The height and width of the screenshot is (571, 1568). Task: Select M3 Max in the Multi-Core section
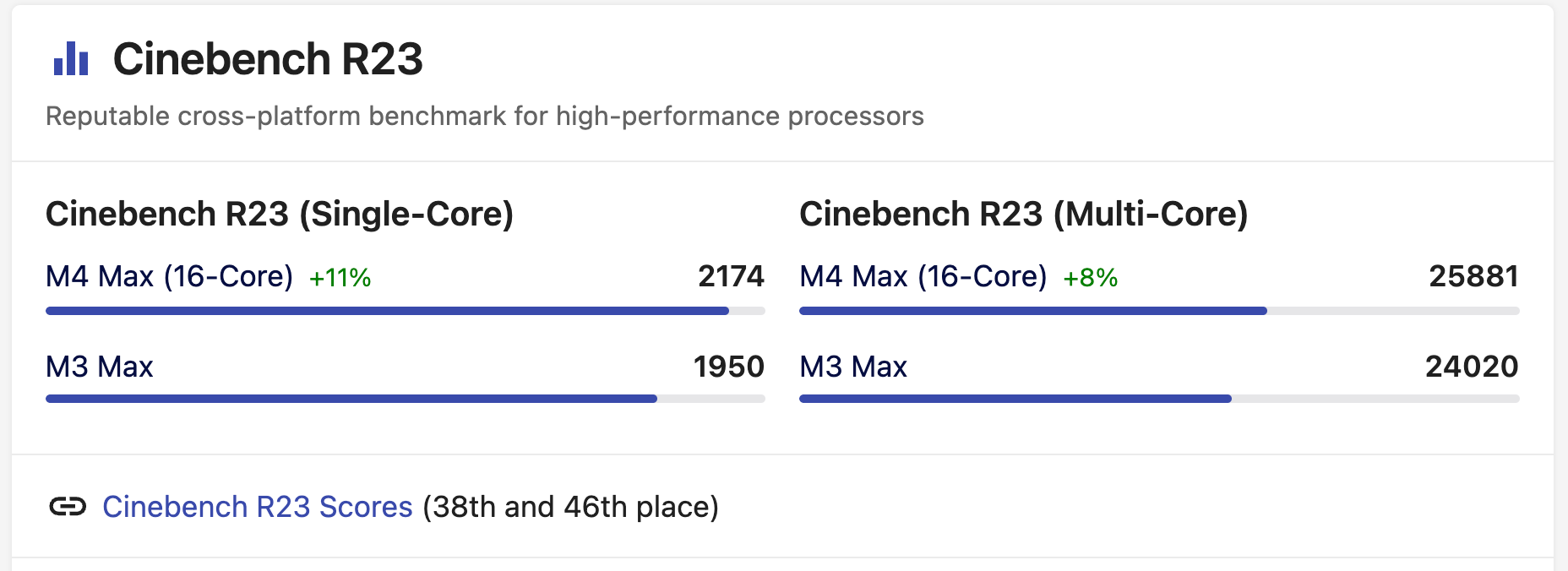[853, 367]
